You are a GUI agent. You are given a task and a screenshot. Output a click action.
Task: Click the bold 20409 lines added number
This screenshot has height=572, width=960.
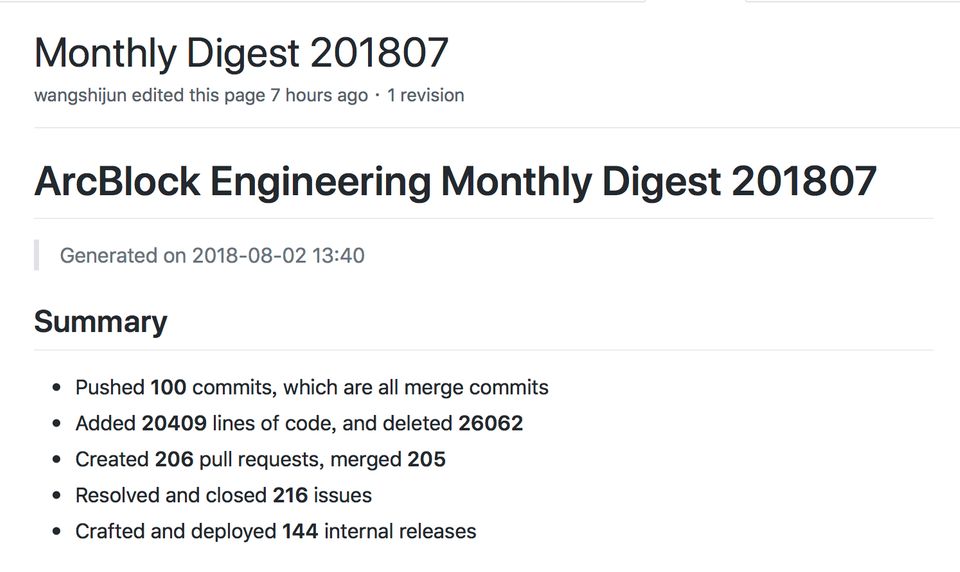174,423
